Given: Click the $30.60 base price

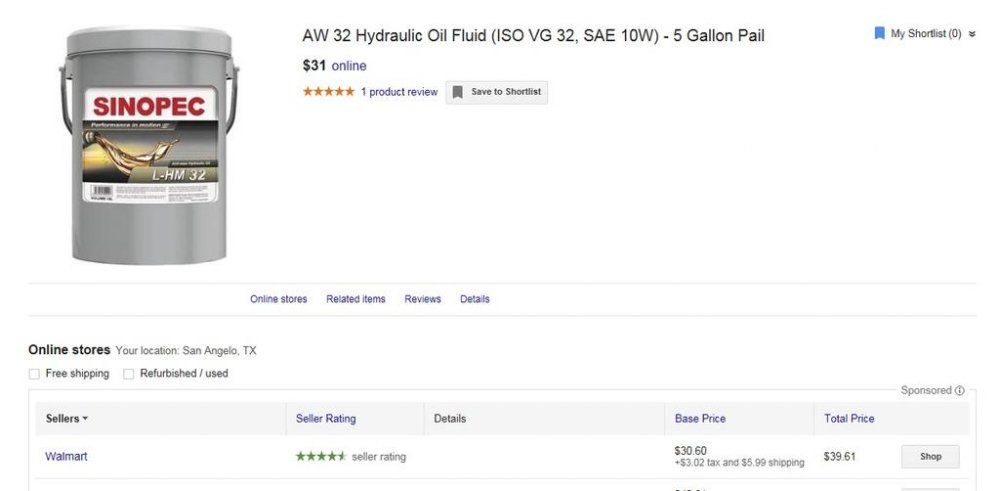Looking at the screenshot, I should (690, 451).
